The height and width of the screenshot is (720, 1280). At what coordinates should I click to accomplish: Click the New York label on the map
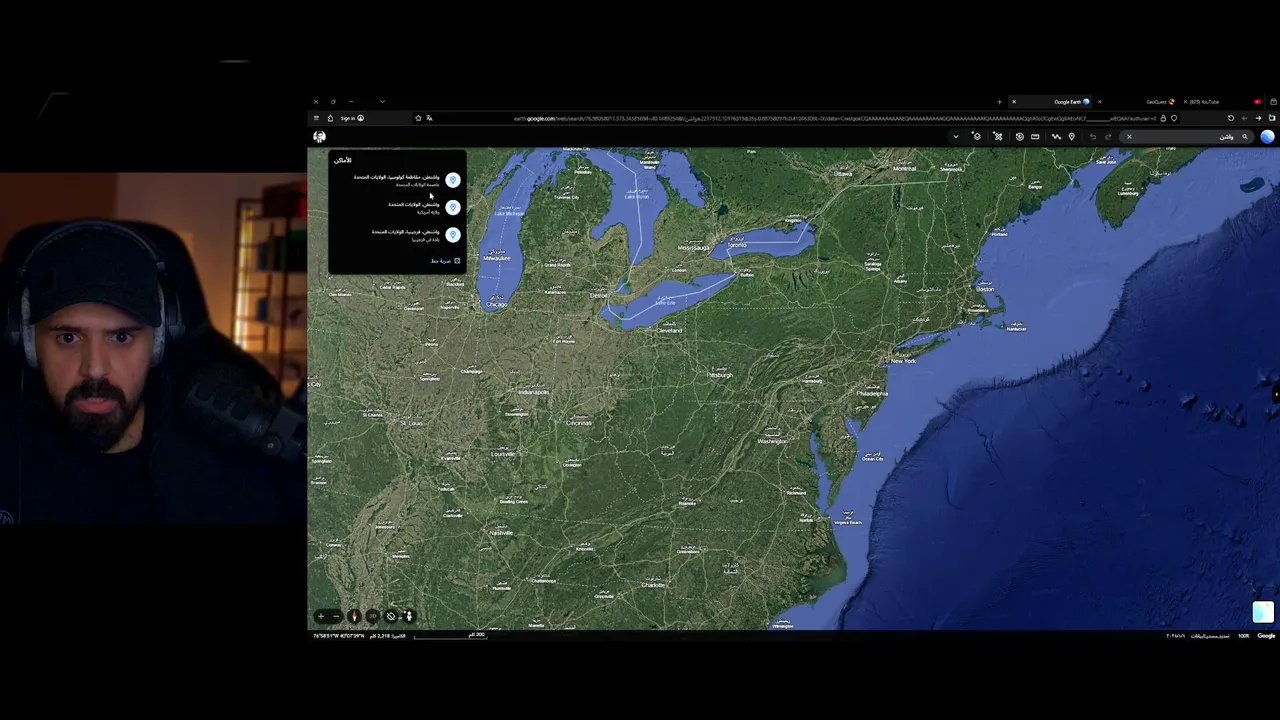coord(903,361)
